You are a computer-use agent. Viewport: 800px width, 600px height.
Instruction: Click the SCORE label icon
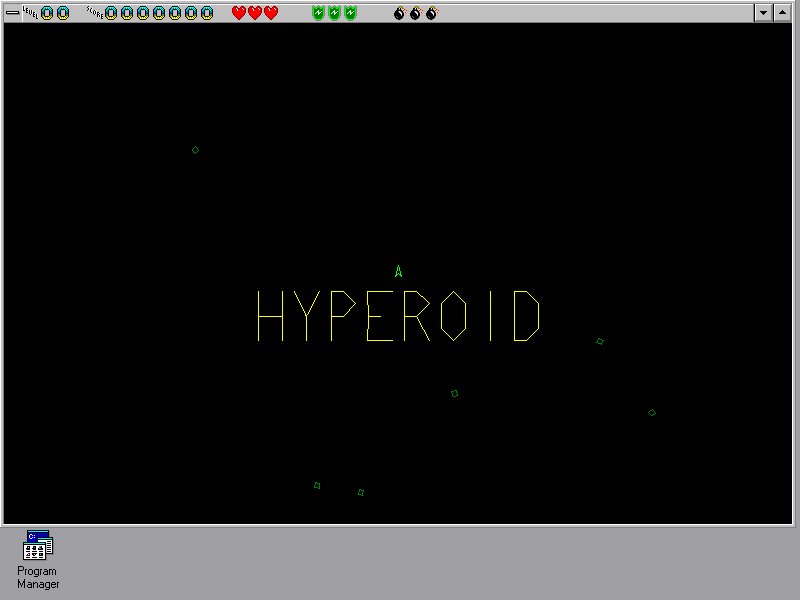[95, 12]
